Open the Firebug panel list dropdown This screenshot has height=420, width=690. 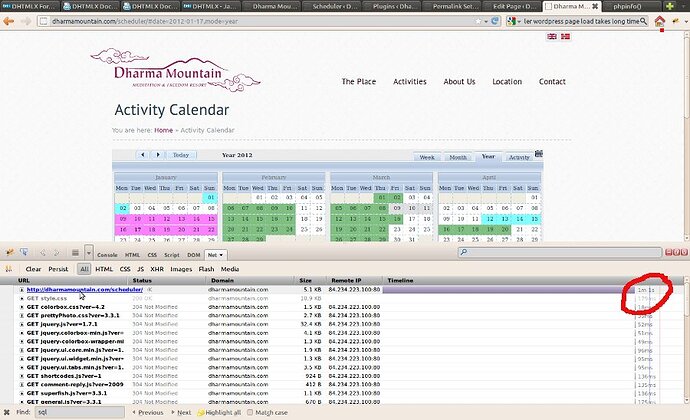coord(89,253)
